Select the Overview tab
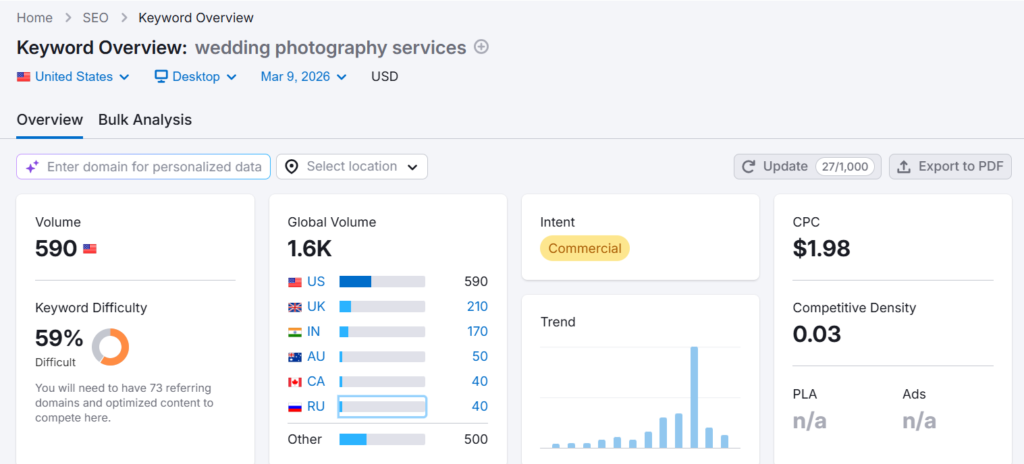The image size is (1024, 464). point(49,120)
